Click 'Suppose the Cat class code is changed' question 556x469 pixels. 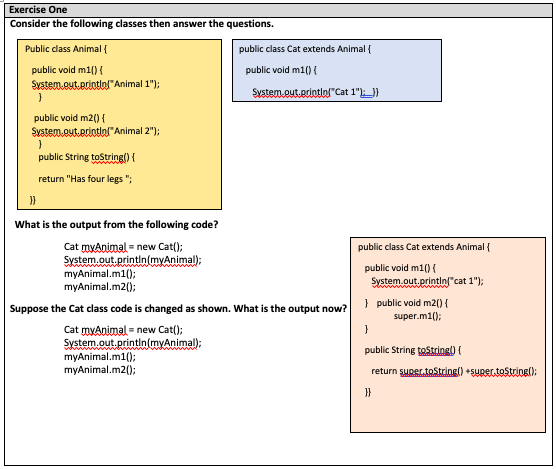coord(178,309)
